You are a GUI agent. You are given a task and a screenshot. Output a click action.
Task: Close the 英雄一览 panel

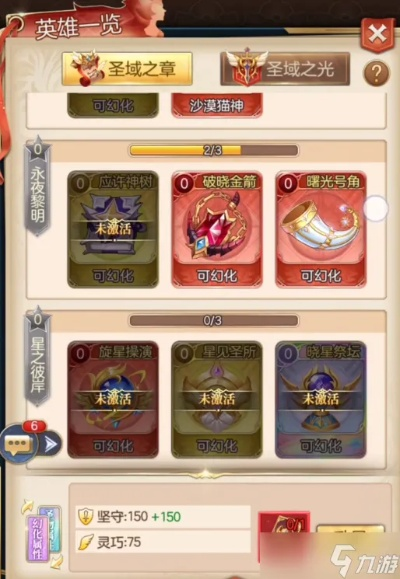pos(377,35)
